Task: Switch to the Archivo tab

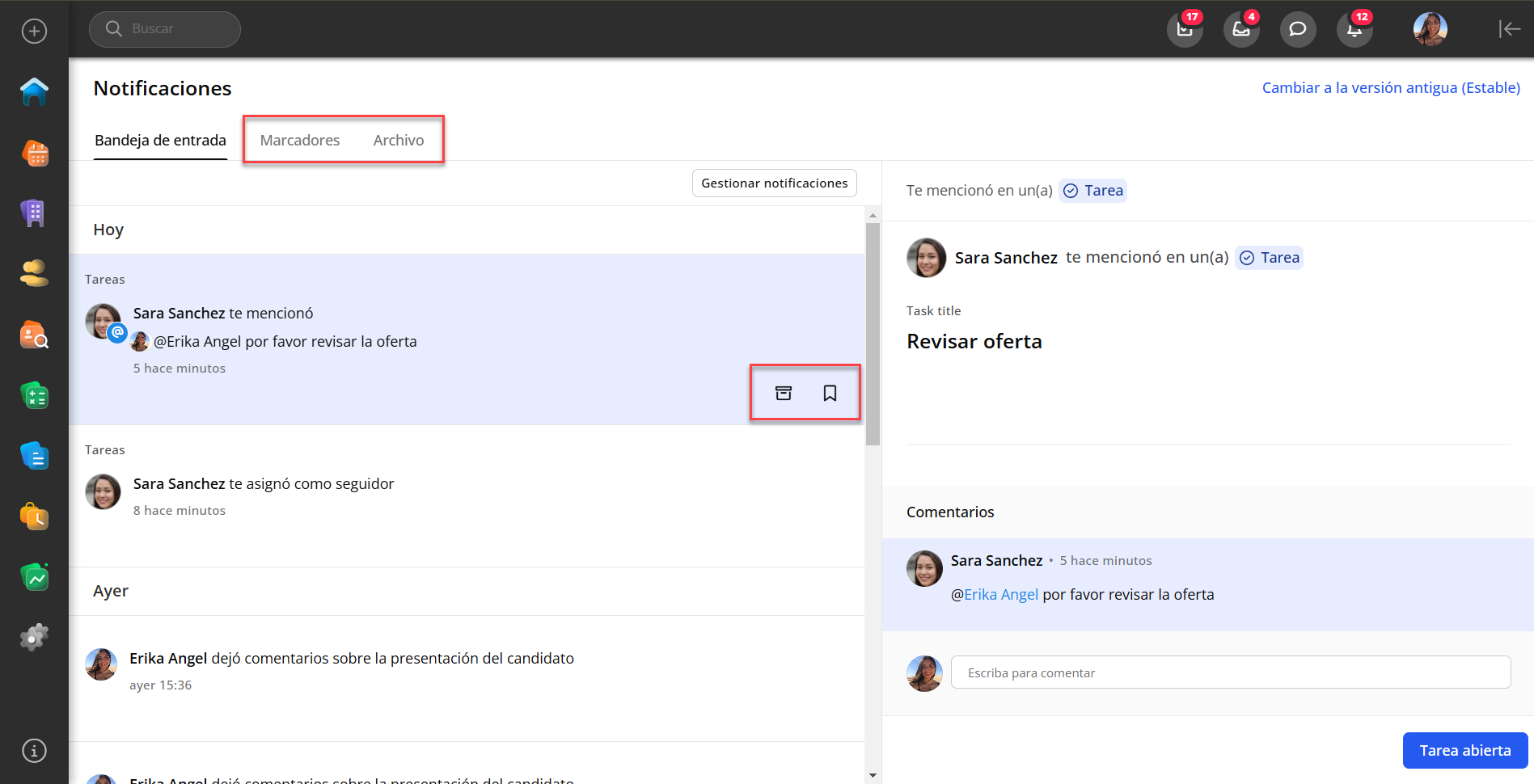Action: click(x=398, y=141)
